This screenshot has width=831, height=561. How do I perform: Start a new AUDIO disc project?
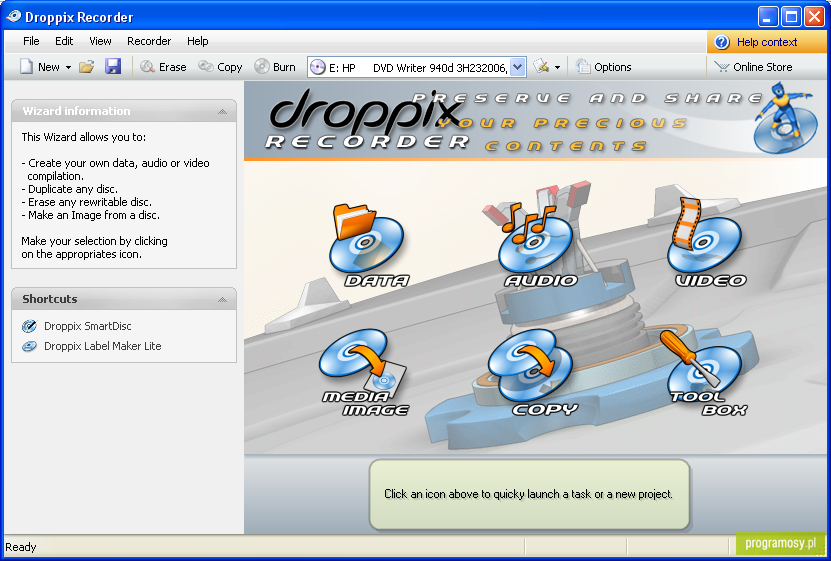click(536, 245)
